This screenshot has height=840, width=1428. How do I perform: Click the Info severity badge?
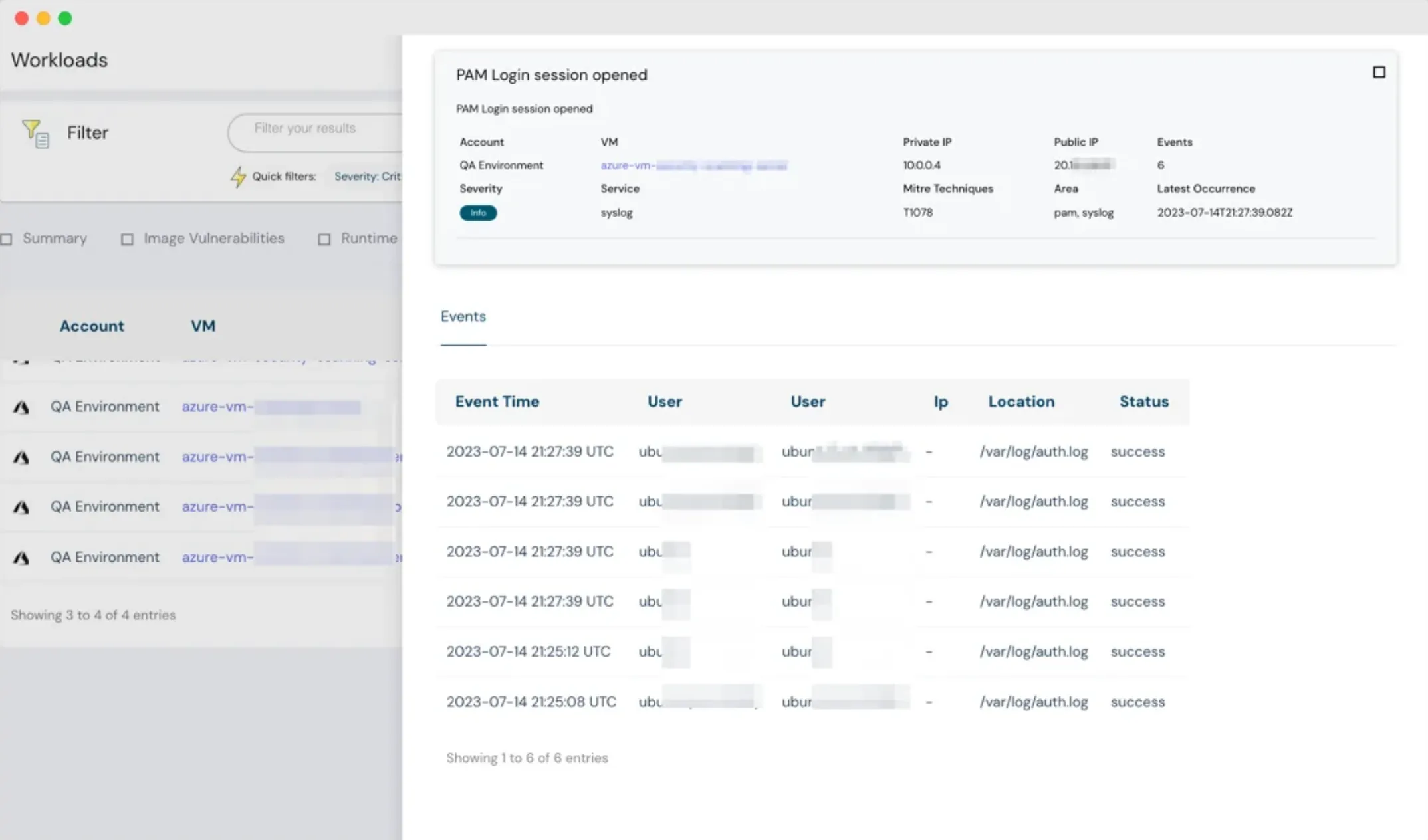coord(478,213)
